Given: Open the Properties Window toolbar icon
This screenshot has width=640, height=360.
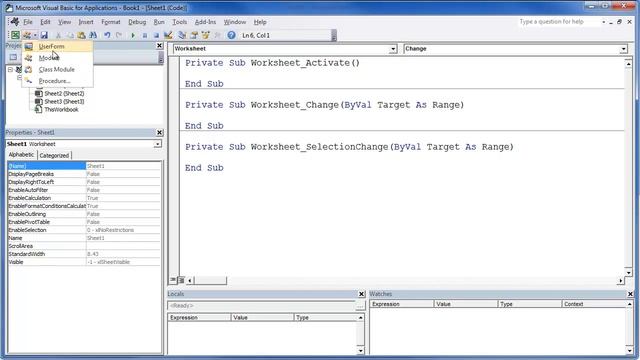Looking at the screenshot, I should tap(194, 36).
